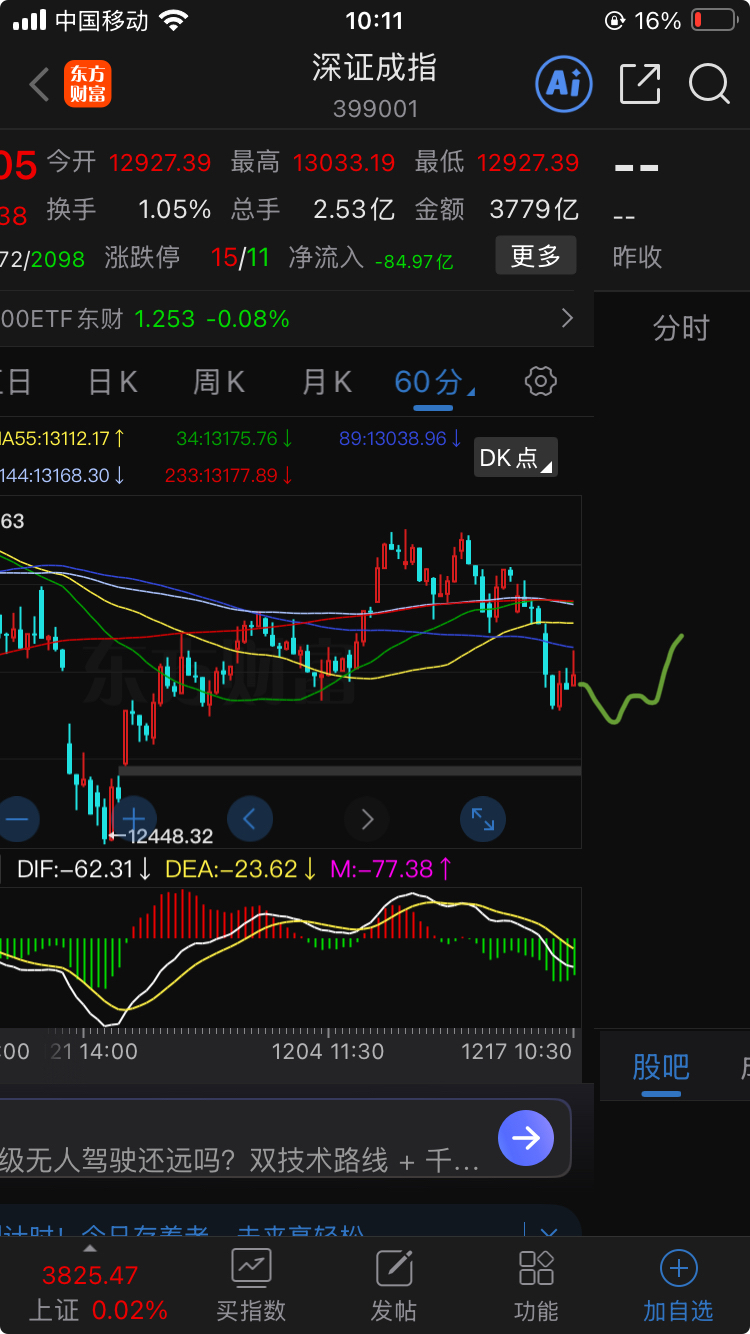Open DK点 indicator dropdown
750x1334 pixels.
pyautogui.click(x=515, y=458)
